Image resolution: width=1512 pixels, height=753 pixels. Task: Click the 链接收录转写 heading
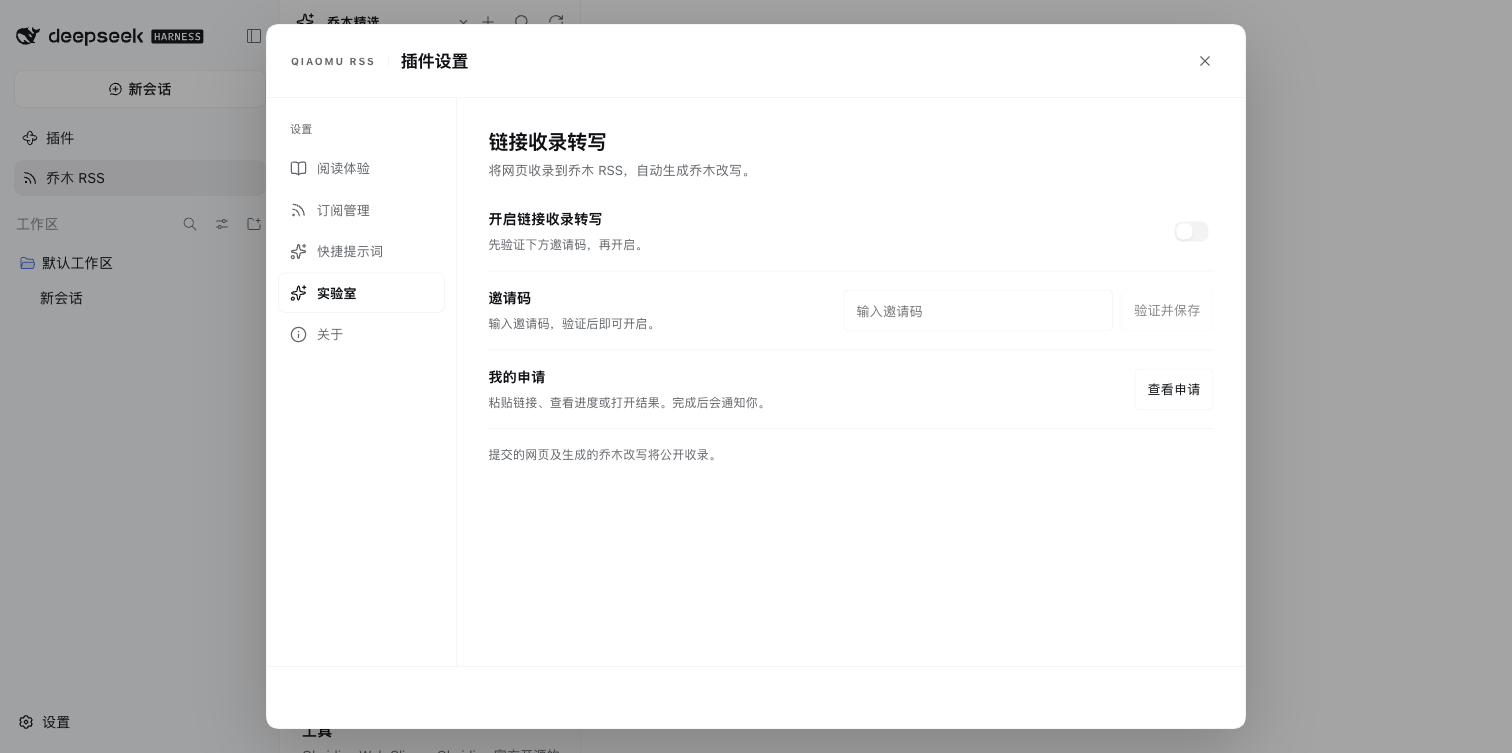tap(547, 142)
